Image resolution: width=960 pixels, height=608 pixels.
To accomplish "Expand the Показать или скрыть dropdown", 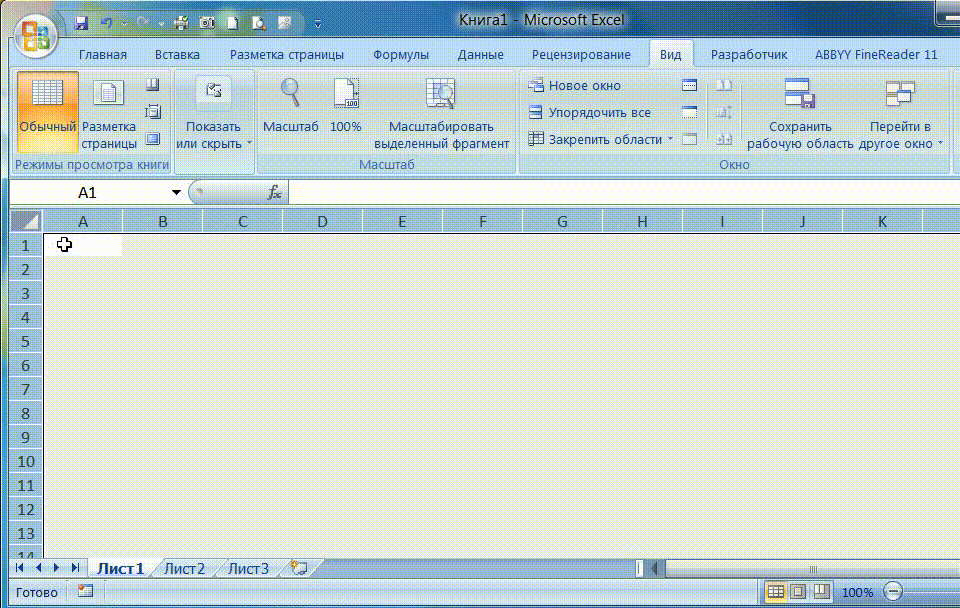I will pyautogui.click(x=214, y=113).
